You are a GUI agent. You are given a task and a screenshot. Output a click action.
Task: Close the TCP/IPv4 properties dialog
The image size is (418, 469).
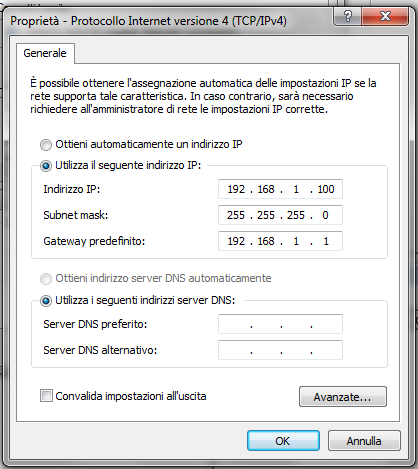(x=385, y=16)
